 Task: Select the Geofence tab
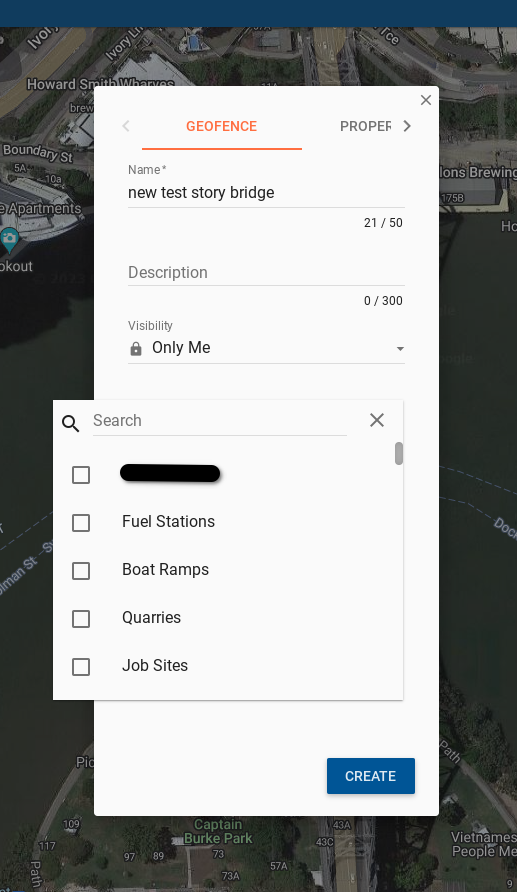pos(222,126)
